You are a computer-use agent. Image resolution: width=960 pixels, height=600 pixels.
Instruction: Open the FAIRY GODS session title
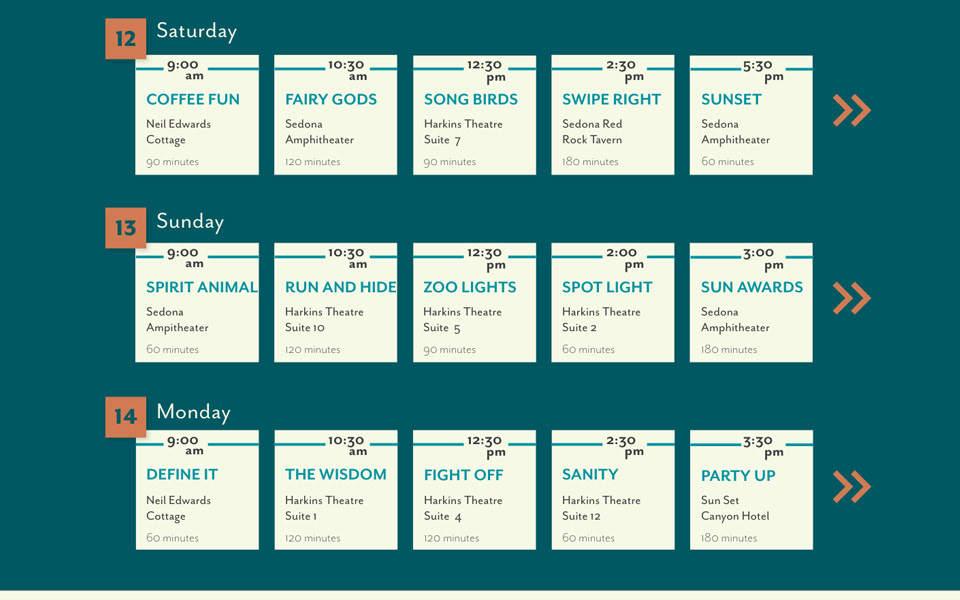[x=331, y=99]
